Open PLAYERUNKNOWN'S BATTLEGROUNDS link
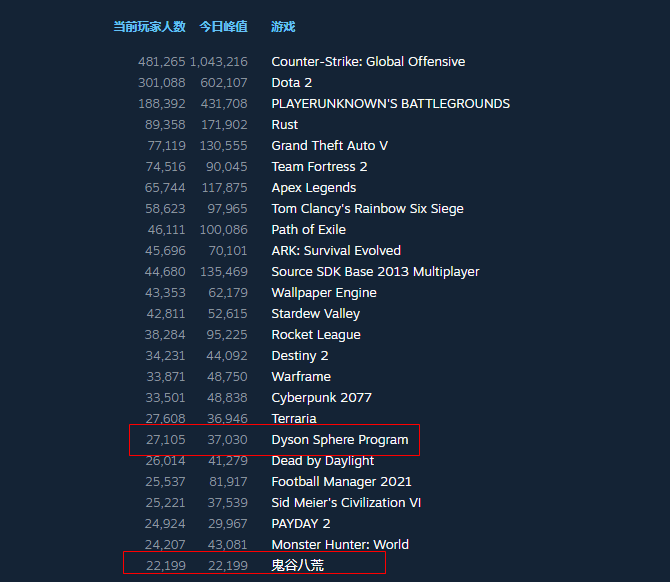Viewport: 670px width, 582px height. point(391,103)
